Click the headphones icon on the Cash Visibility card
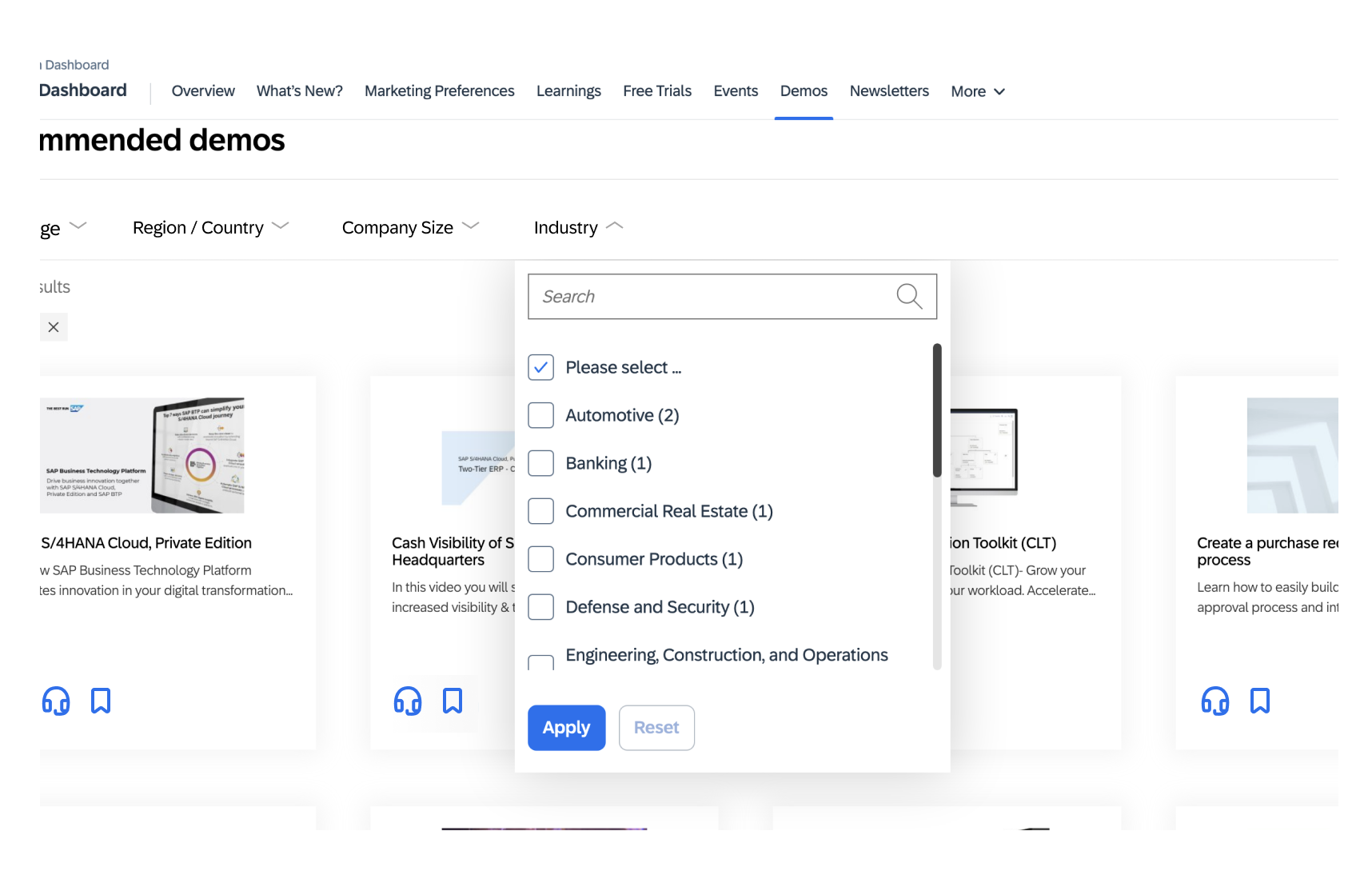 tap(408, 702)
